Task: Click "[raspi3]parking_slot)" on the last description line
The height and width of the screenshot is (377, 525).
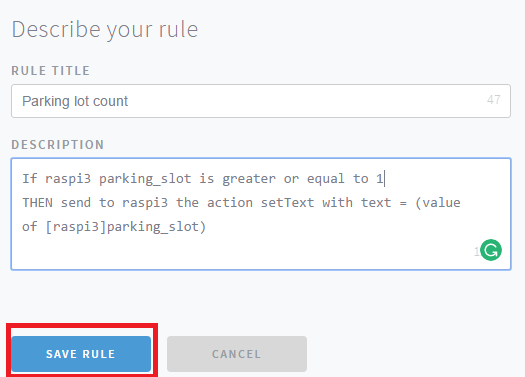Action: tap(126, 227)
